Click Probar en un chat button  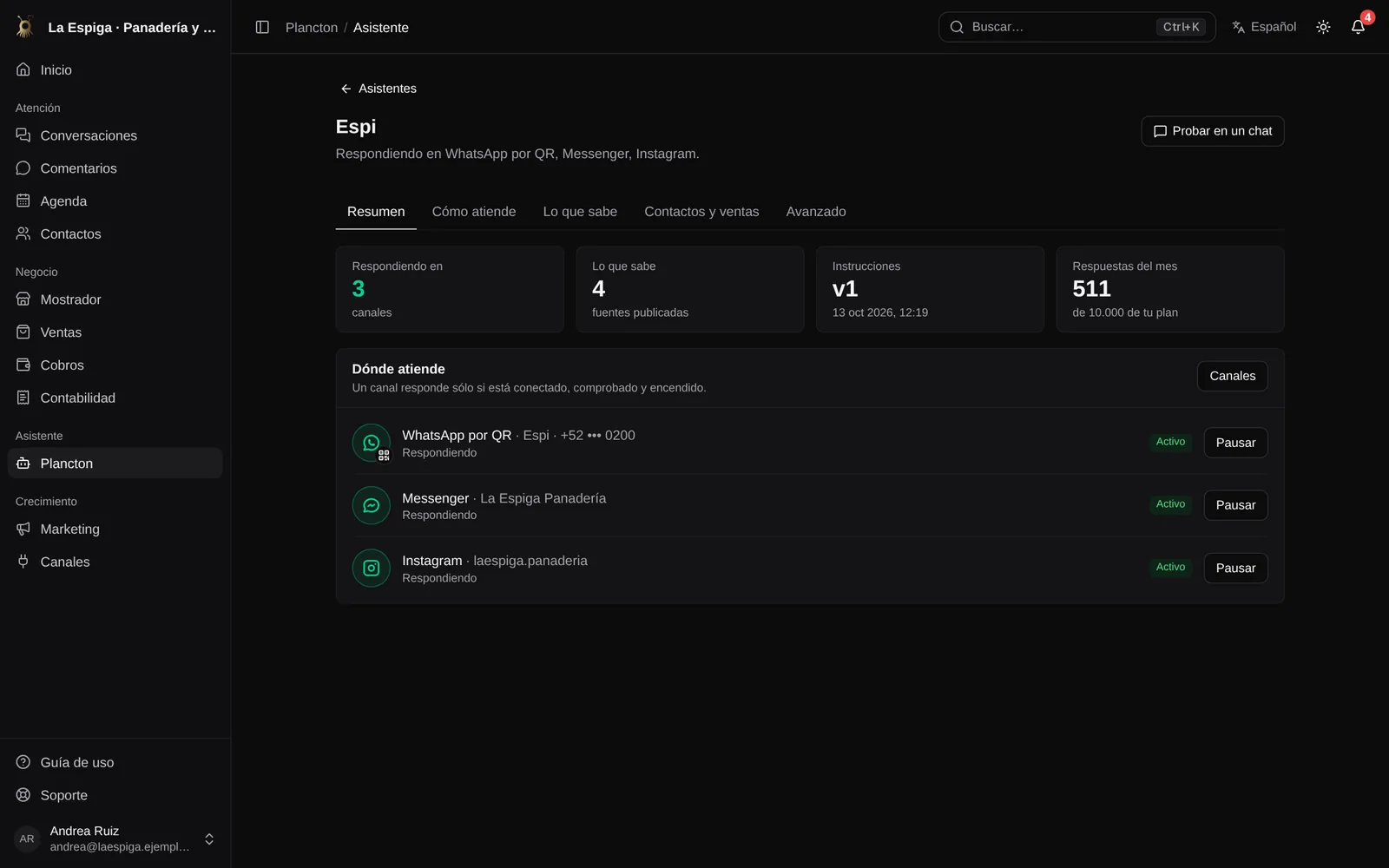click(x=1213, y=131)
